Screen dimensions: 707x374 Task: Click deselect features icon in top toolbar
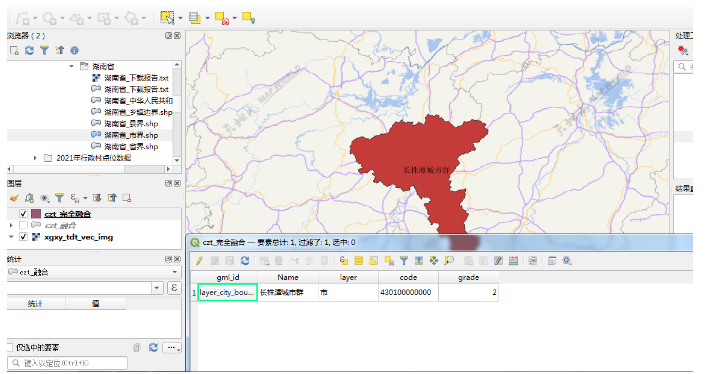[x=222, y=18]
